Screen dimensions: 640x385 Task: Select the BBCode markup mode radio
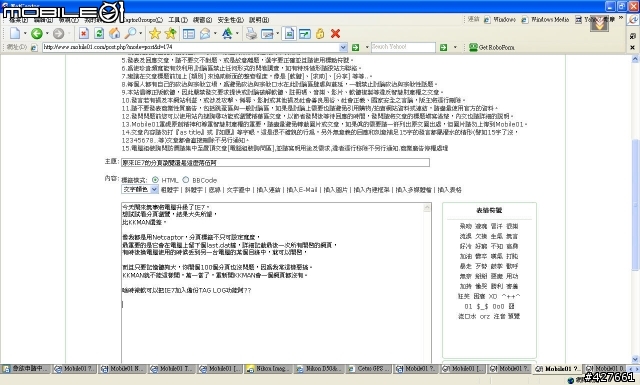(186, 180)
